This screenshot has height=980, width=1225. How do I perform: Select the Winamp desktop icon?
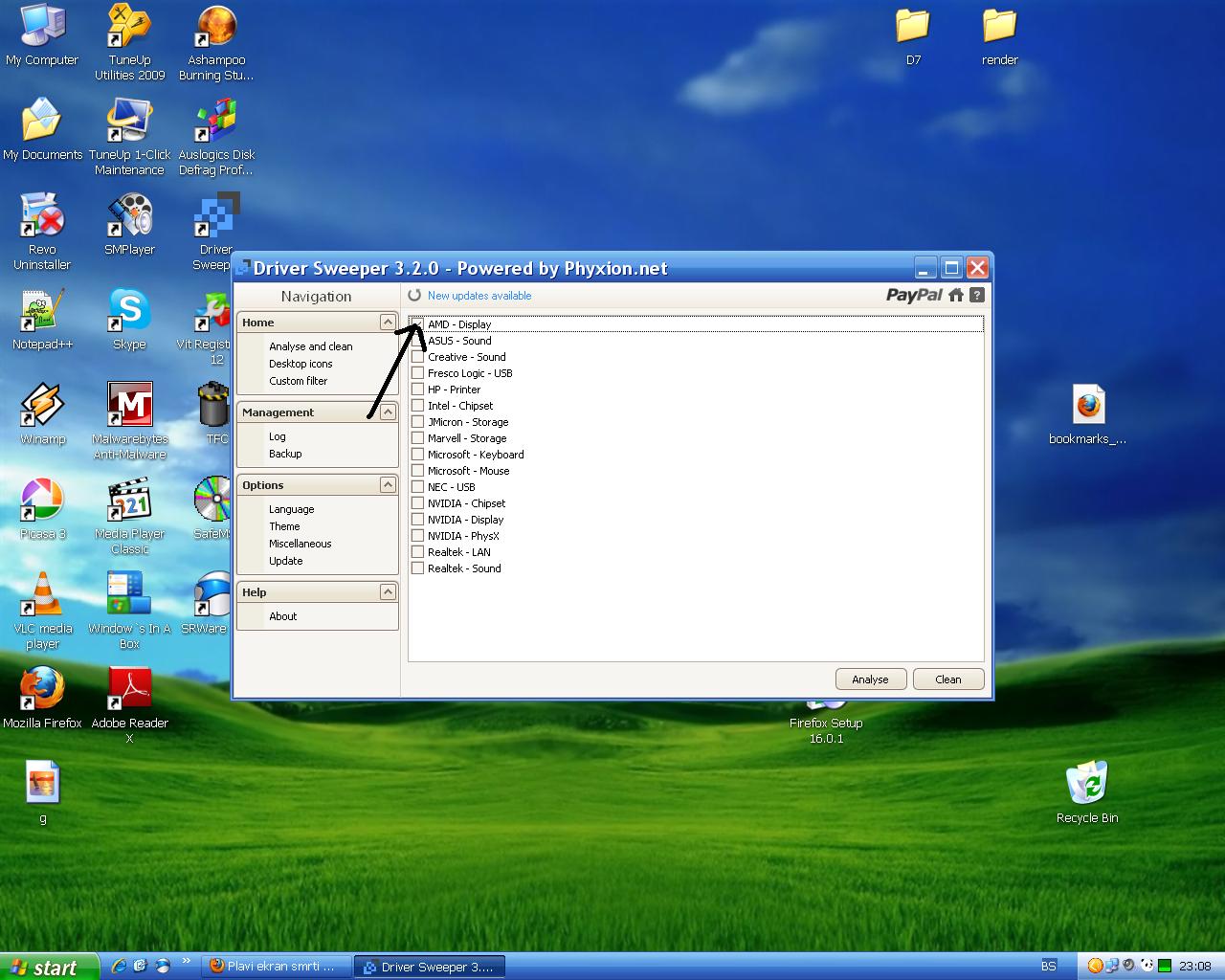pyautogui.click(x=42, y=413)
